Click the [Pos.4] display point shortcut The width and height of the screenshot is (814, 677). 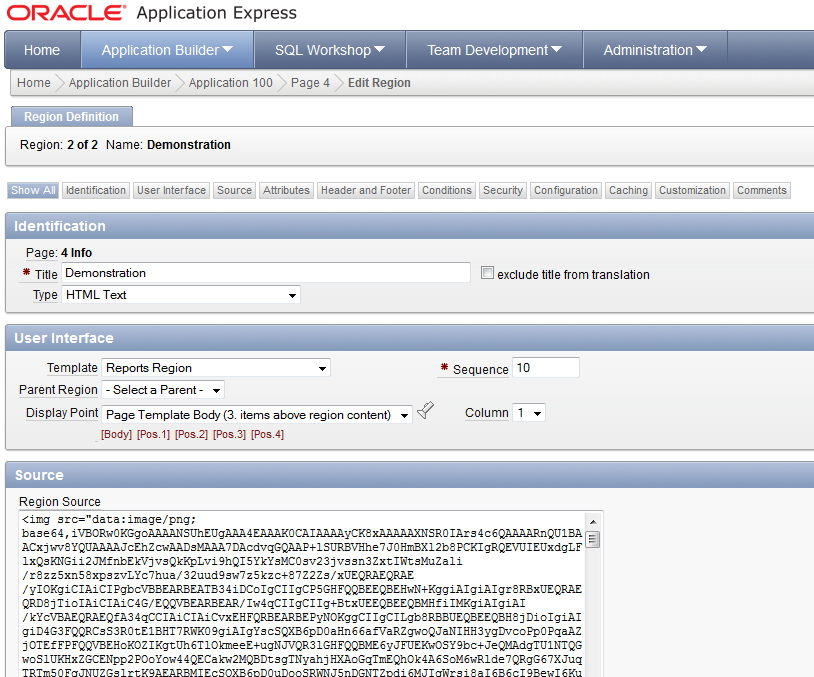(267, 434)
